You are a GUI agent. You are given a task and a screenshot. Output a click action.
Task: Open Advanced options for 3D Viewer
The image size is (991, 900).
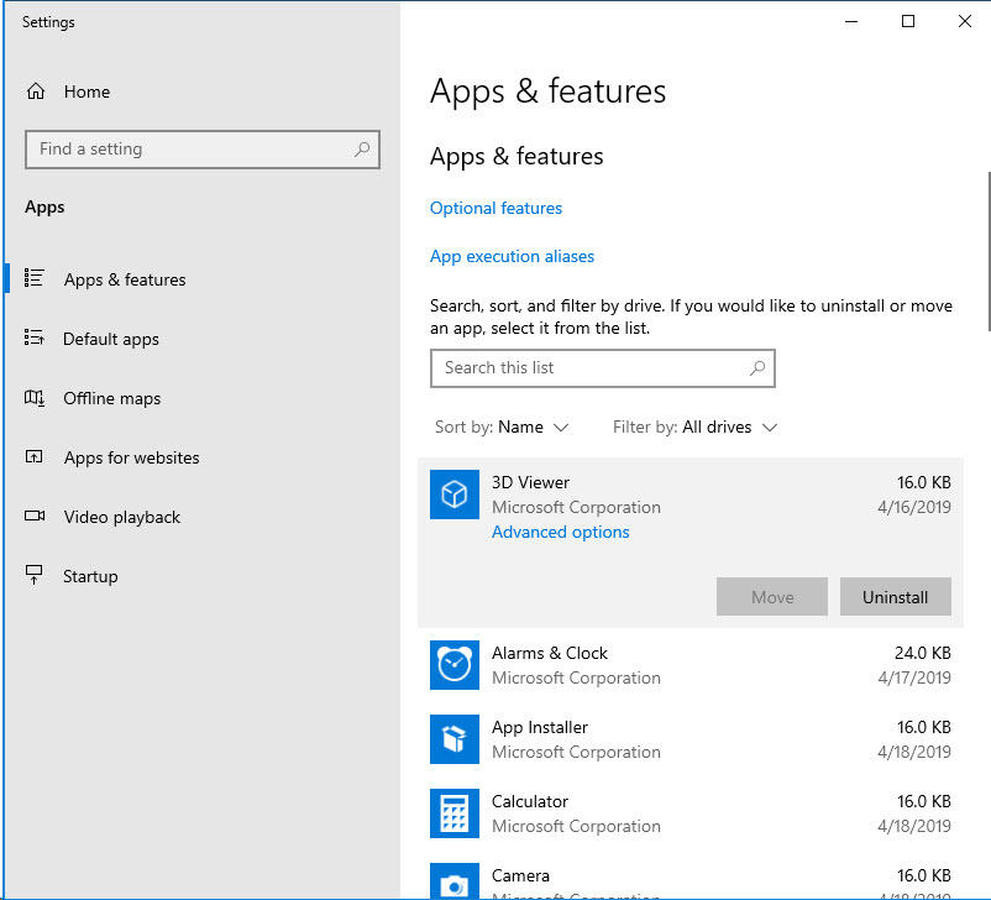(x=561, y=532)
